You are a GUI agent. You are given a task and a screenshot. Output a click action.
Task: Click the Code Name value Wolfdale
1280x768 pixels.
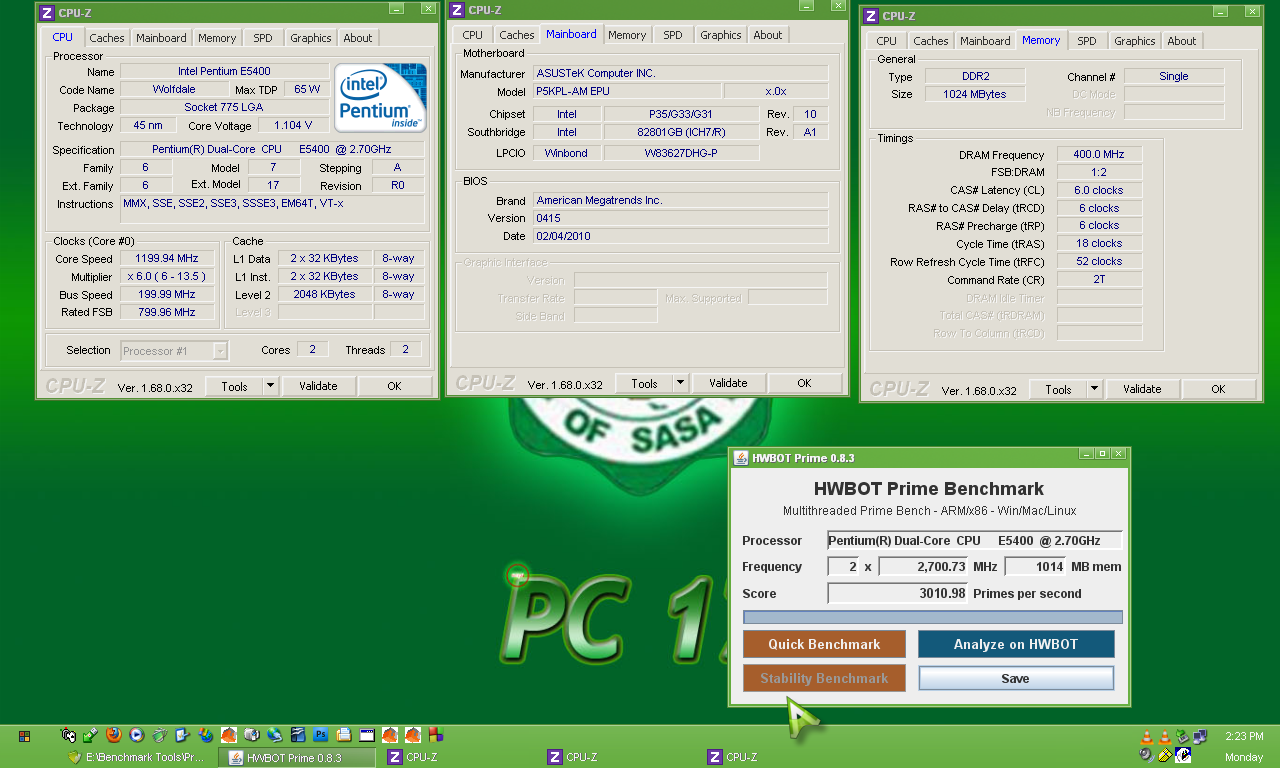(174, 89)
